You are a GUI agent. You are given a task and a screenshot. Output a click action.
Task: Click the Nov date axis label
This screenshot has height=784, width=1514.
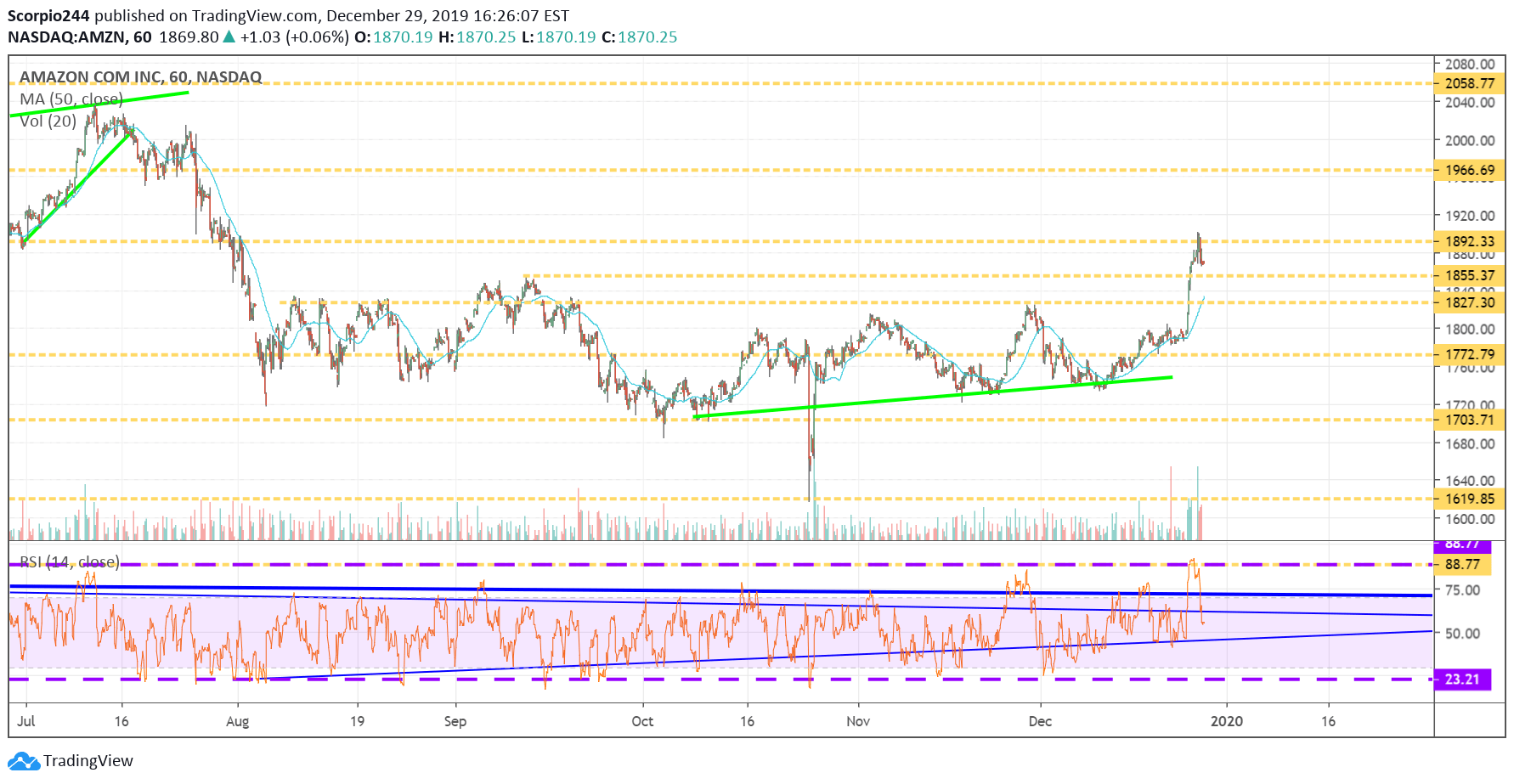[858, 721]
